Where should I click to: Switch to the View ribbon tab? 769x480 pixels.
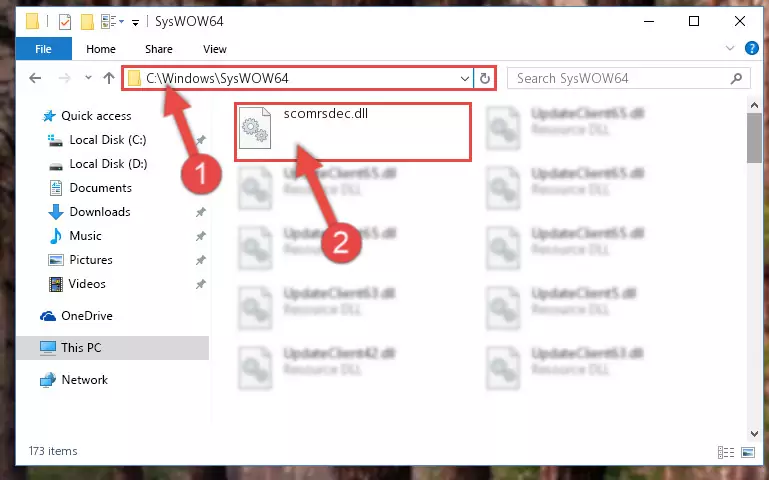point(215,49)
